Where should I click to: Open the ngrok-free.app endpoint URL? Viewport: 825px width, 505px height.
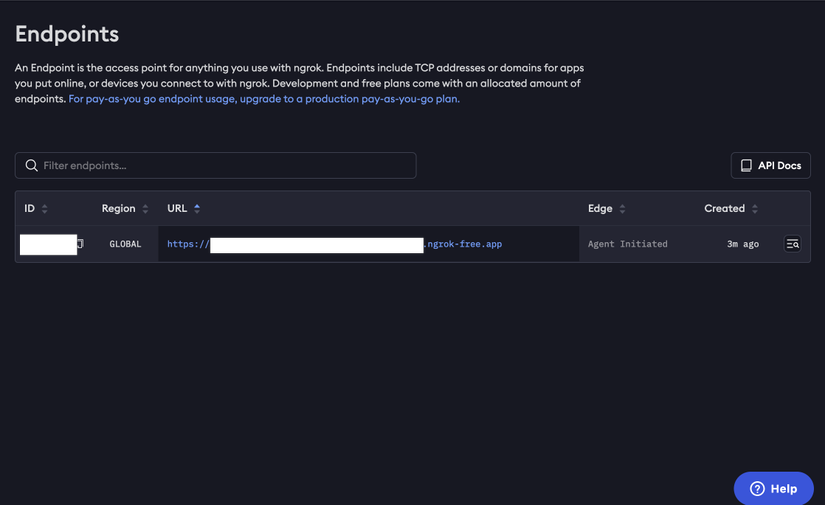coord(463,244)
